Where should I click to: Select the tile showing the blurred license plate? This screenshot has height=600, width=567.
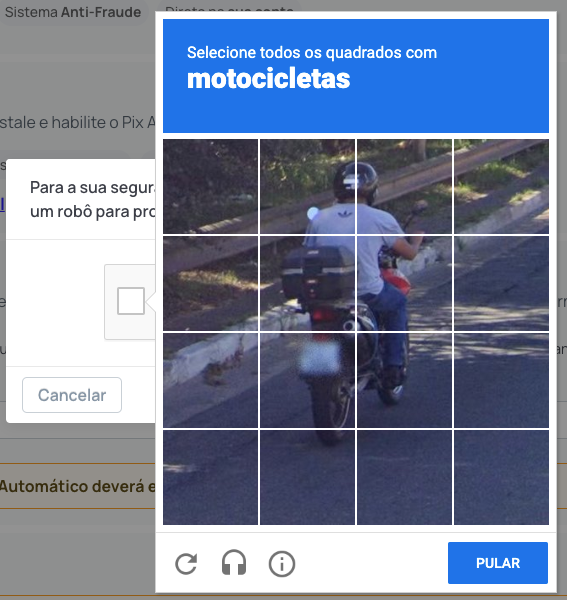[308, 380]
